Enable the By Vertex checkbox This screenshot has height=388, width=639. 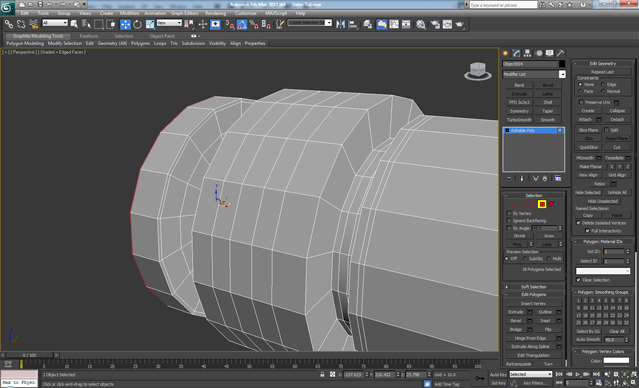509,213
